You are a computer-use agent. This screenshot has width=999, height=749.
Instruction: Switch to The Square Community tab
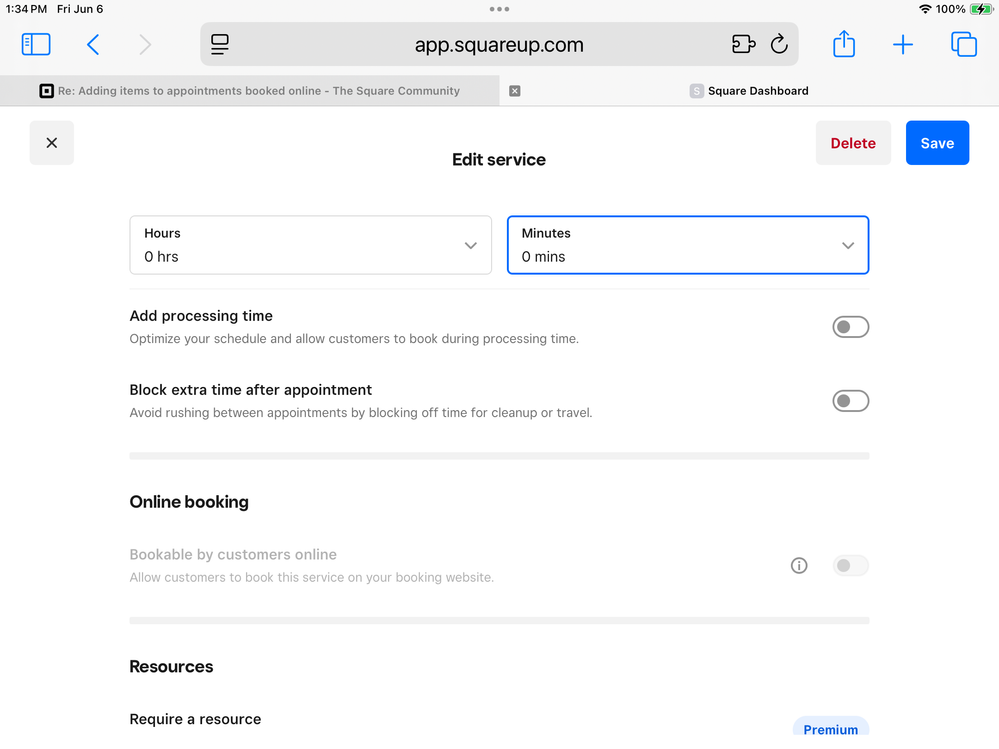(x=250, y=91)
